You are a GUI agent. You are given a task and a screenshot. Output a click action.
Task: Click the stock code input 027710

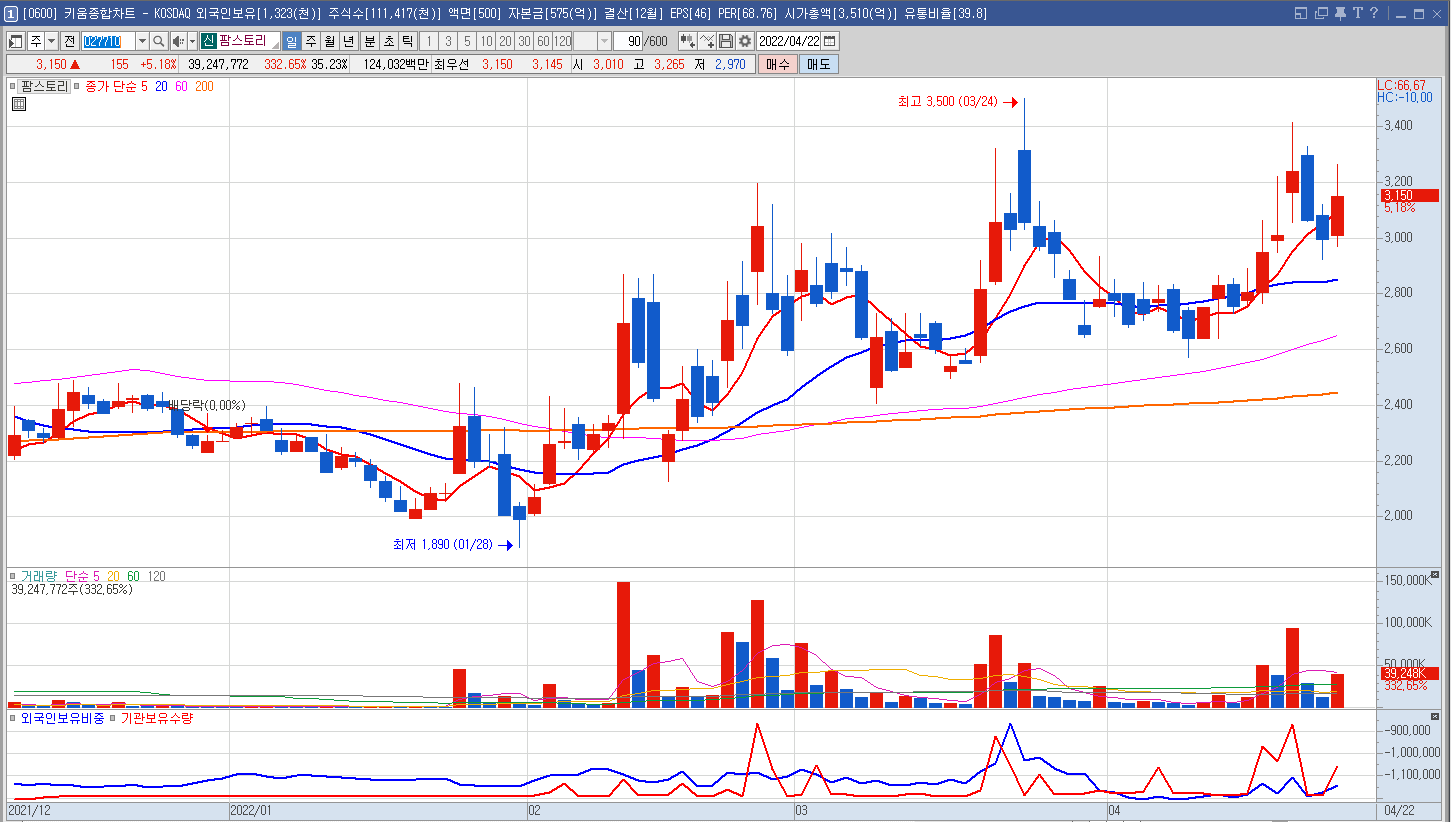point(108,41)
